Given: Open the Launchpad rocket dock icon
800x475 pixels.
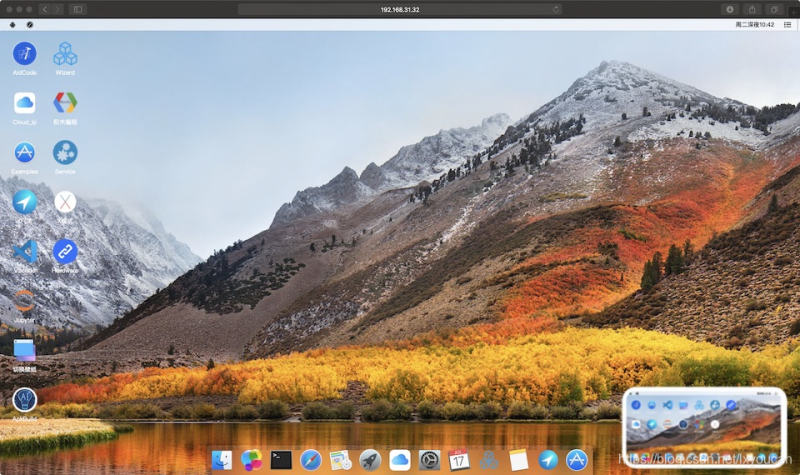Looking at the screenshot, I should pos(370,460).
